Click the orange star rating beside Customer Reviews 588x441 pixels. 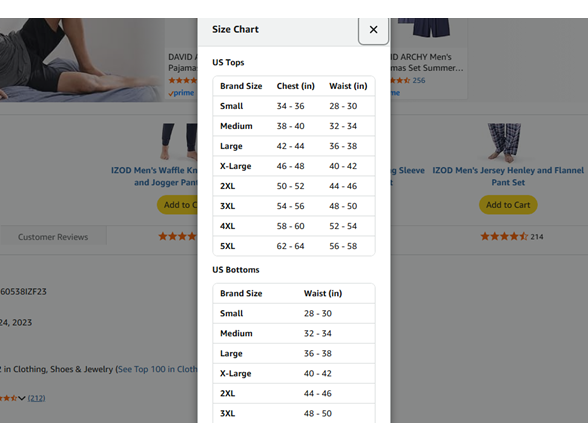(177, 237)
